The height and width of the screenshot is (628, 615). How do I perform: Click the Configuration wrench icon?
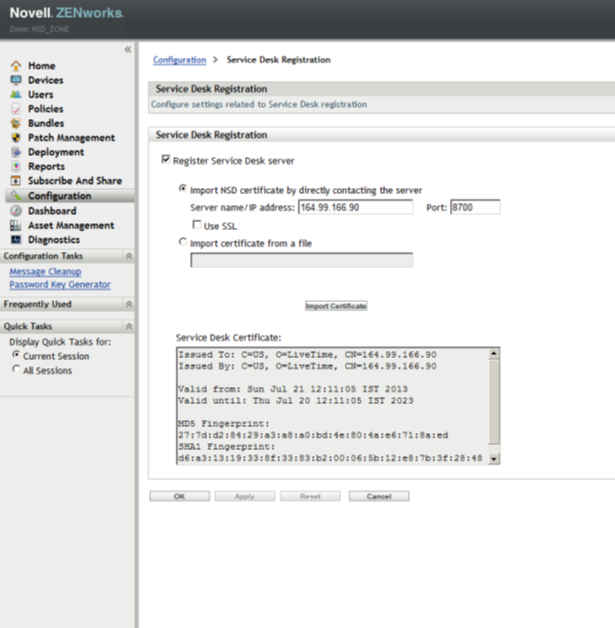[x=16, y=195]
